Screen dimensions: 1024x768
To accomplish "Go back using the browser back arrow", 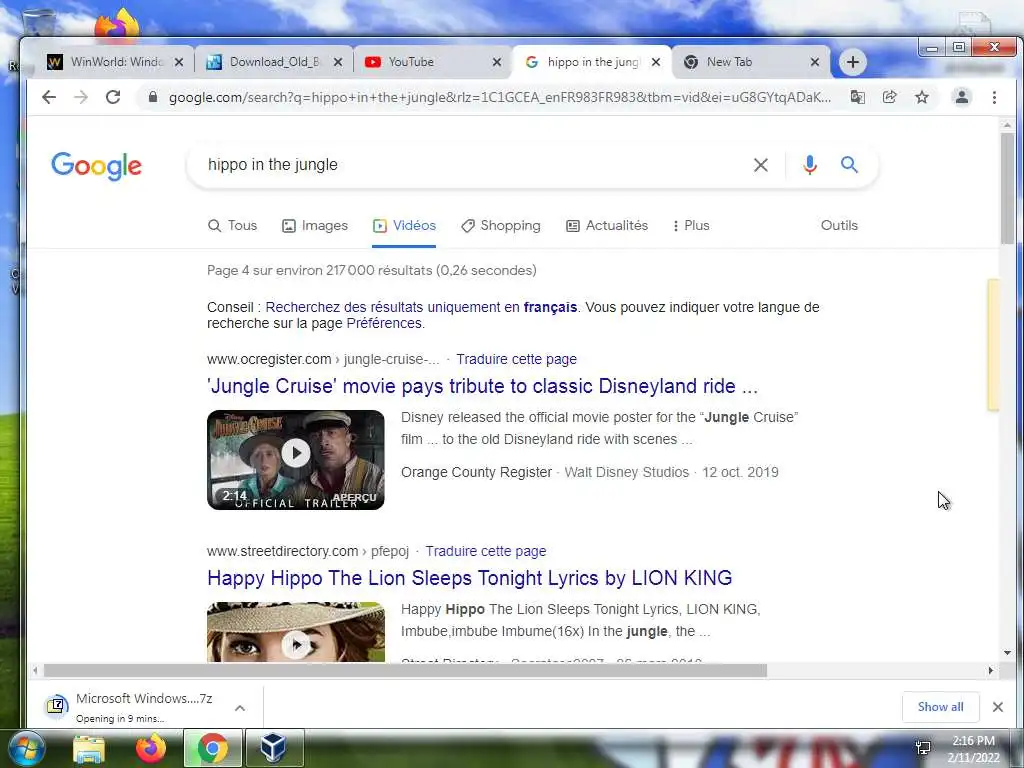I will [49, 97].
